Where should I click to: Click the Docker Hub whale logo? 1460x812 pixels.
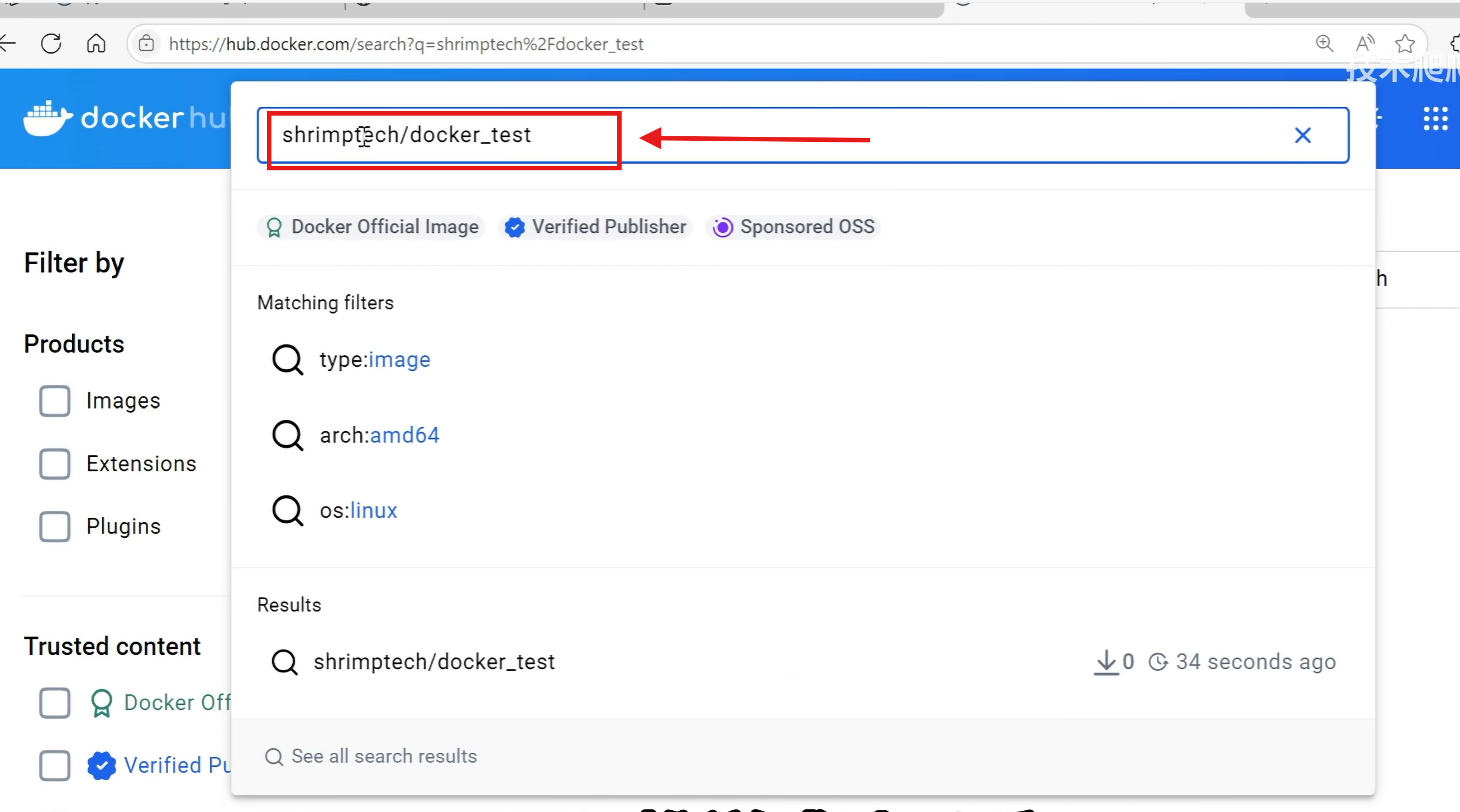[48, 118]
